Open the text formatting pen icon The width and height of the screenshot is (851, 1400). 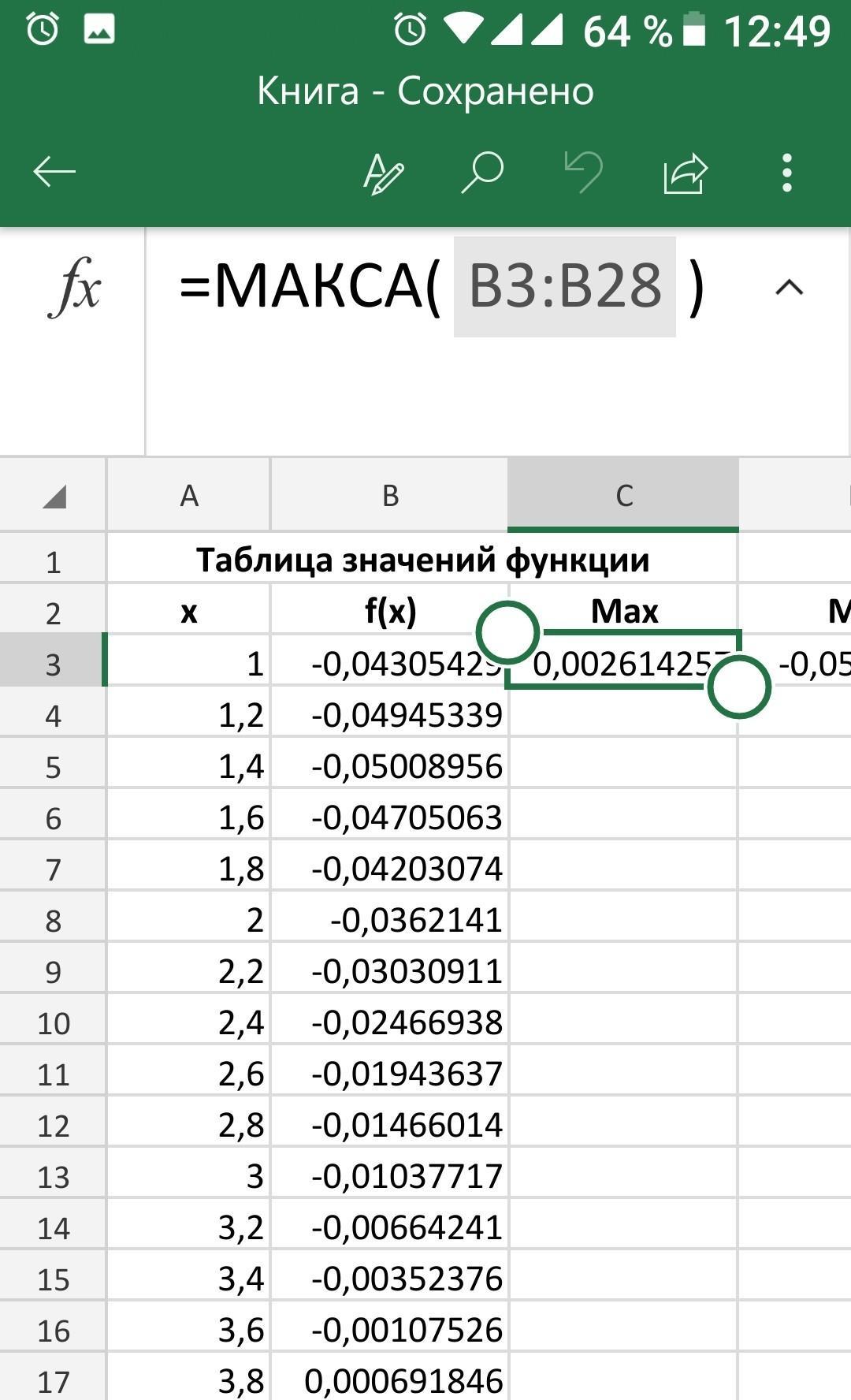pyautogui.click(x=383, y=173)
